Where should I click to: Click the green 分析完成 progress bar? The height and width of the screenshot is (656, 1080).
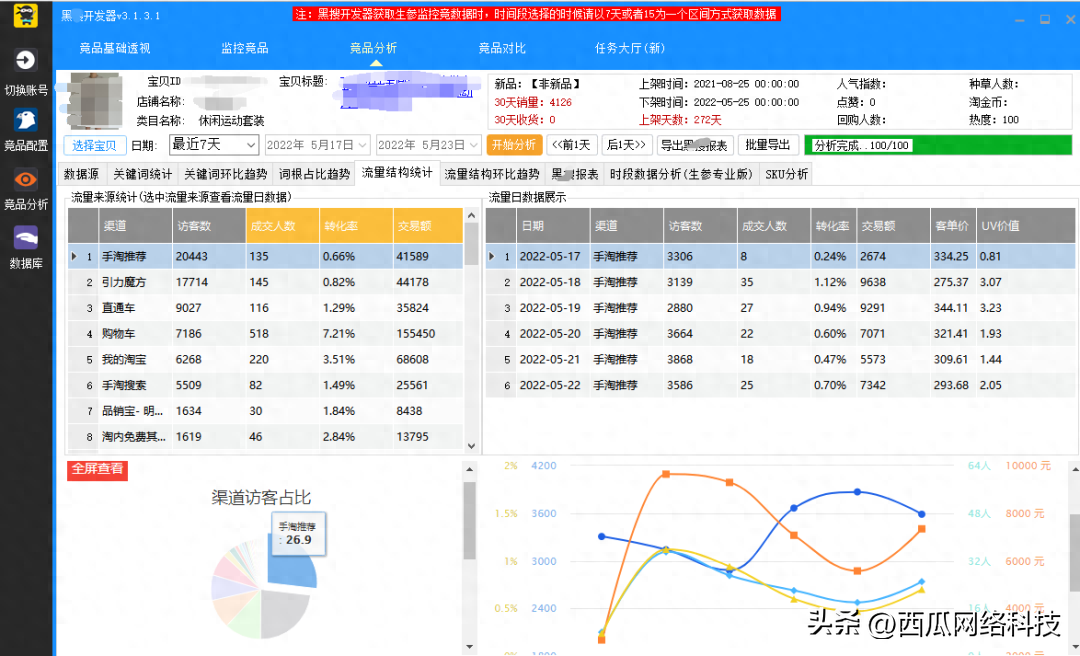click(937, 145)
